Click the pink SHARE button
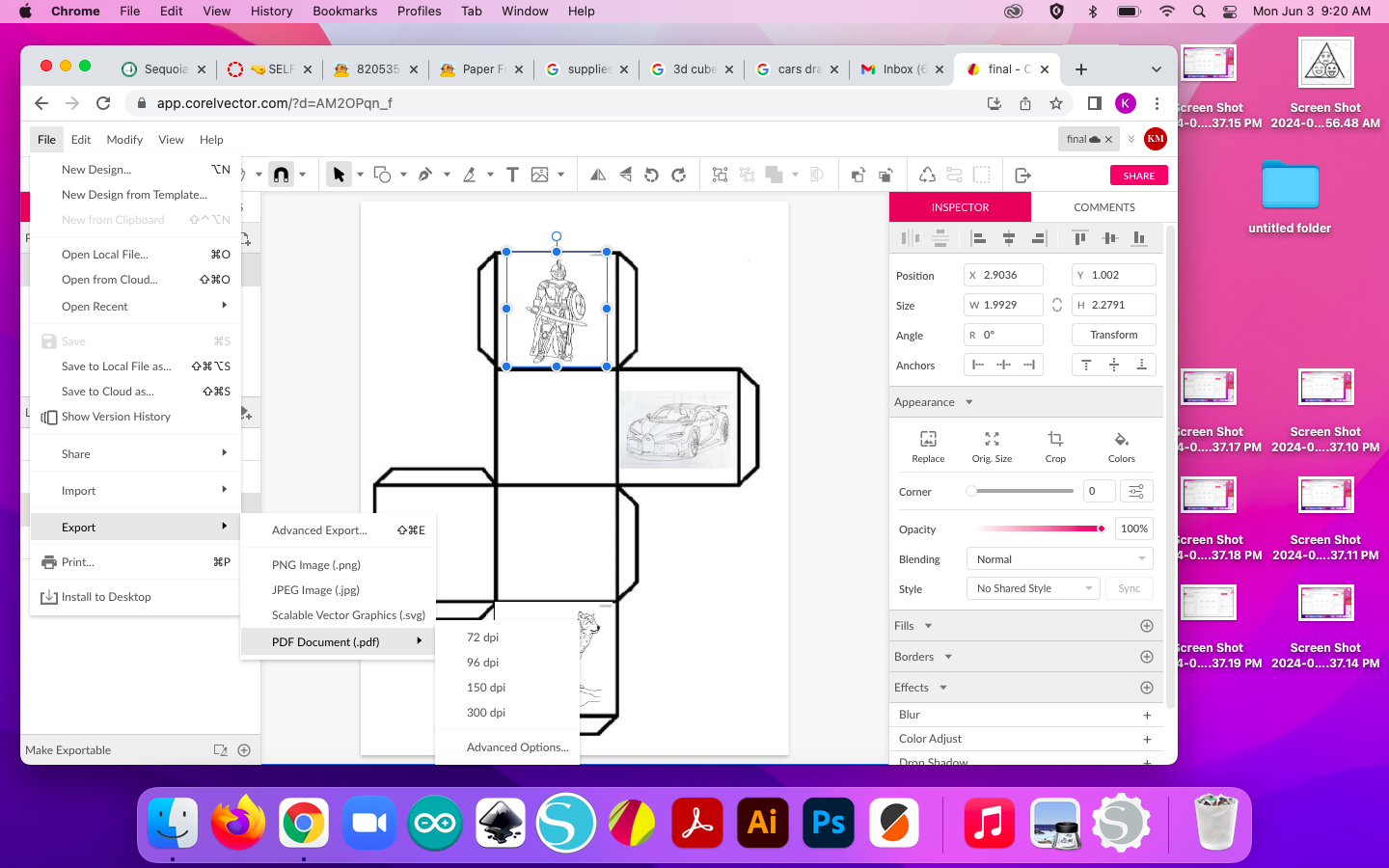This screenshot has height=868, width=1389. 1139,176
